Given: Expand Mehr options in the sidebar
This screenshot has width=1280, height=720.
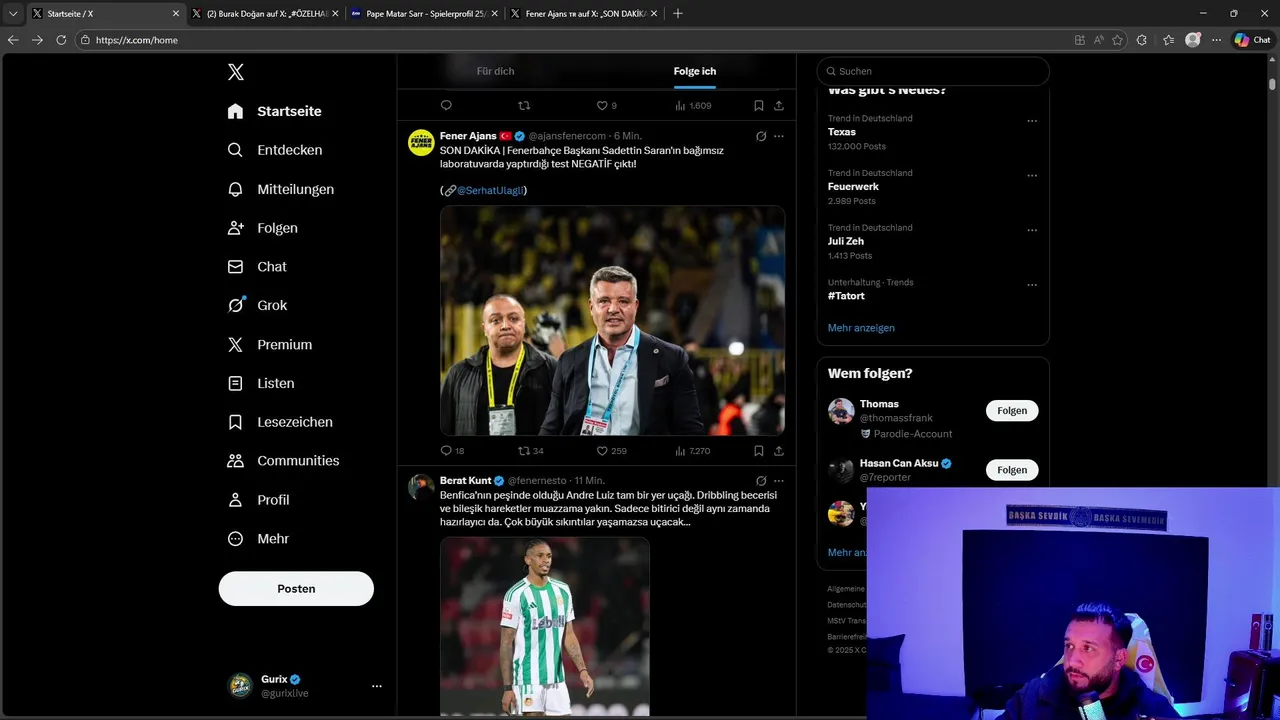Looking at the screenshot, I should click(258, 539).
